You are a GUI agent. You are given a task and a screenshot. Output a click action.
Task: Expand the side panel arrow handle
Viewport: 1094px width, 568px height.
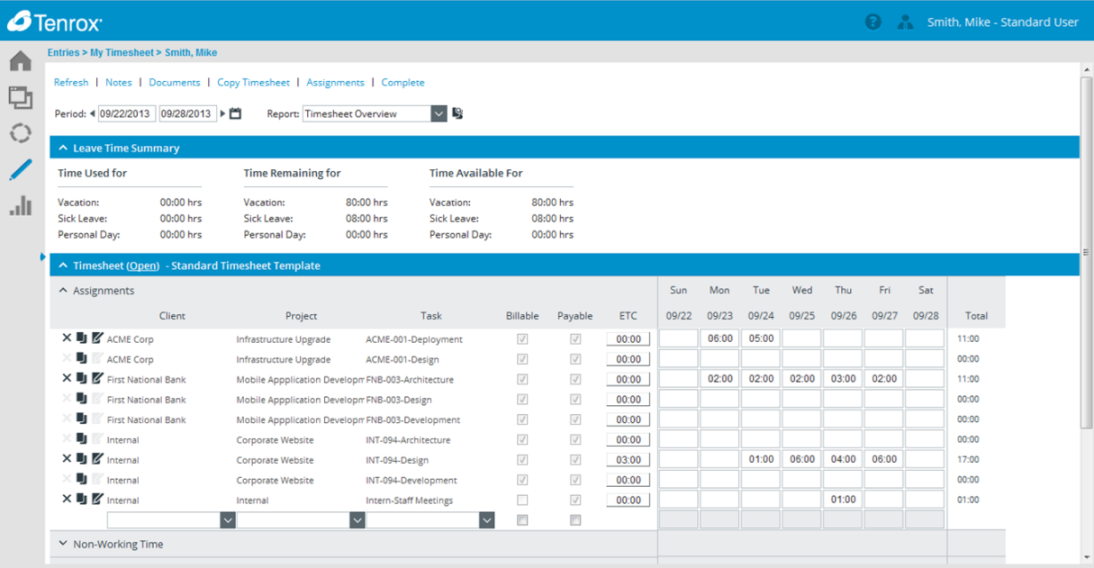(x=43, y=257)
